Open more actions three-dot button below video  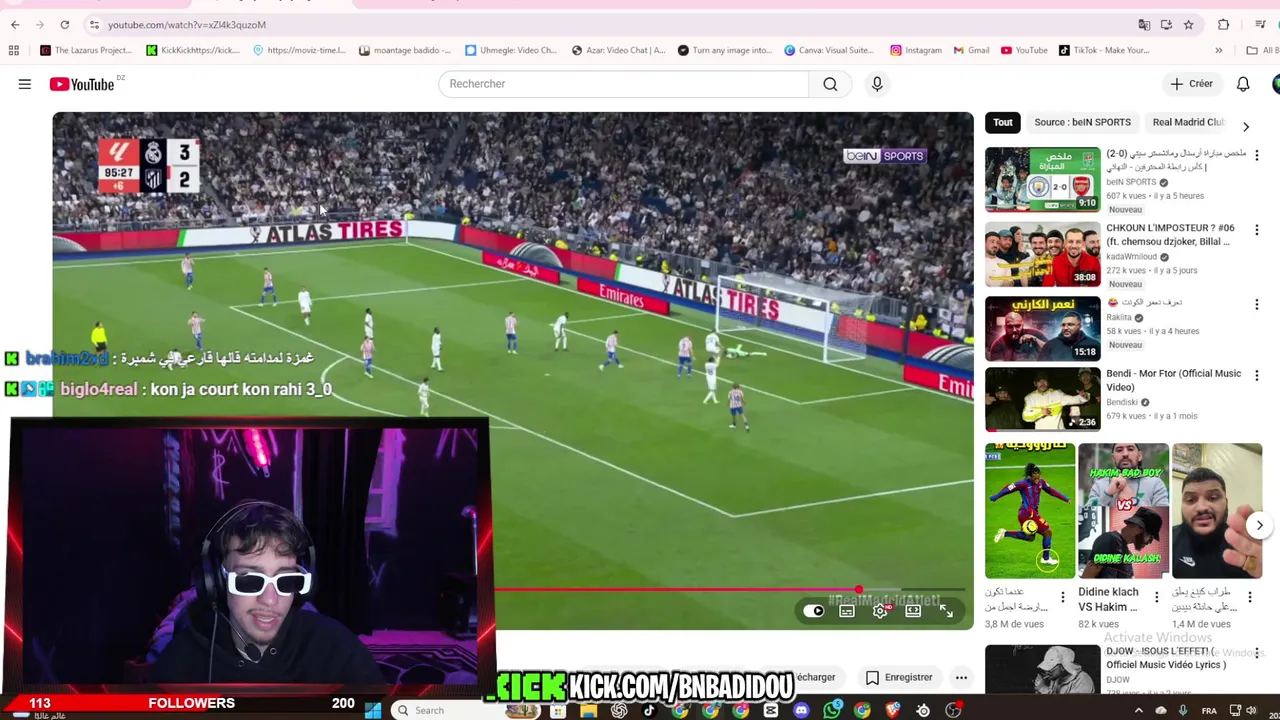(x=961, y=677)
